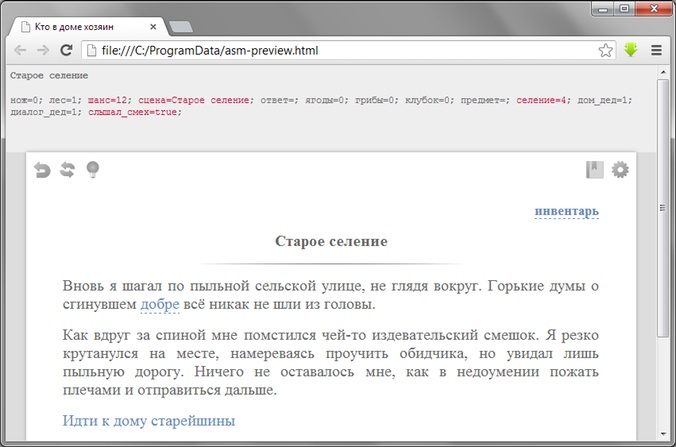Viewport: 676px width, 447px height.
Task: Click the restart arrows icon in game toolbar
Action: click(x=67, y=169)
